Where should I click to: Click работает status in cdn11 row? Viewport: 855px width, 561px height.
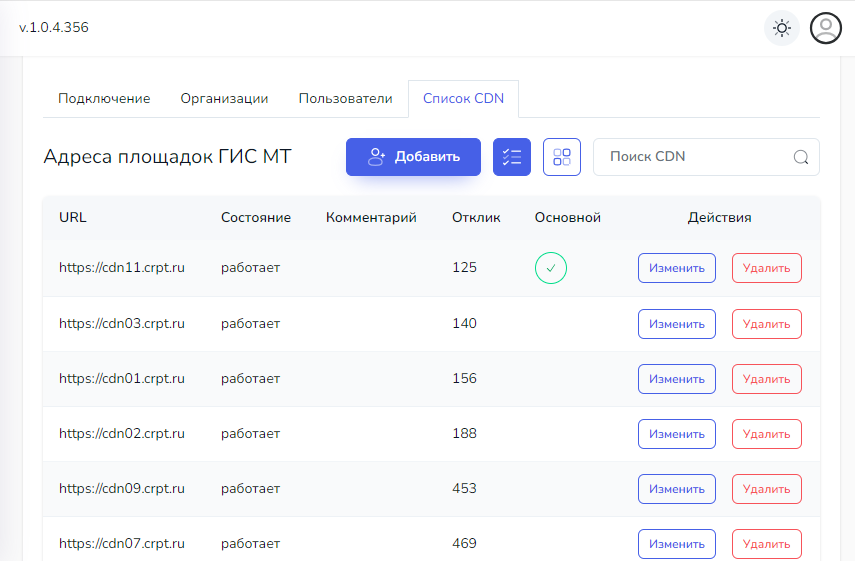pyautogui.click(x=250, y=268)
